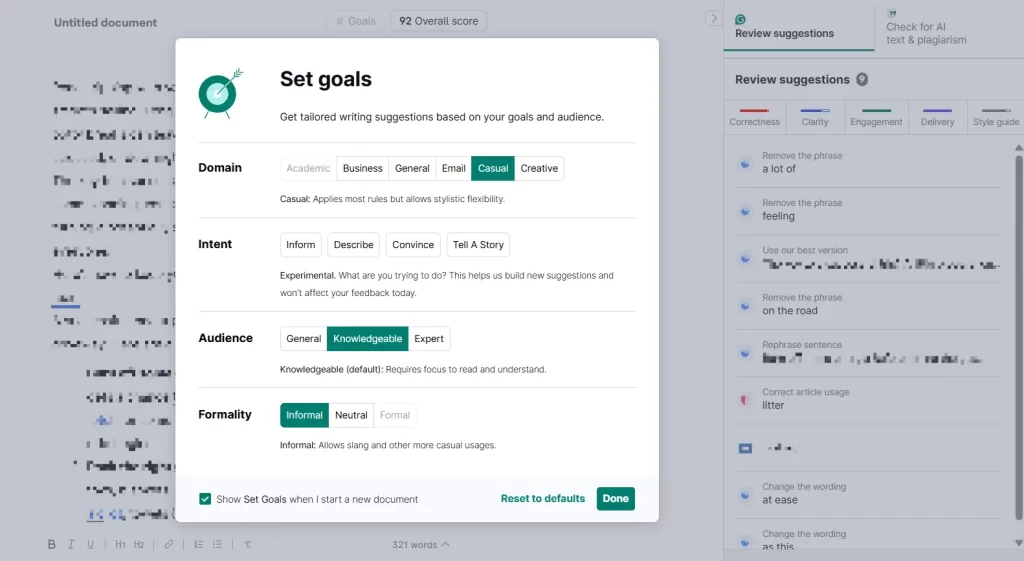Image resolution: width=1024 pixels, height=561 pixels.
Task: Expand the 321 words count menu
Action: (x=420, y=544)
